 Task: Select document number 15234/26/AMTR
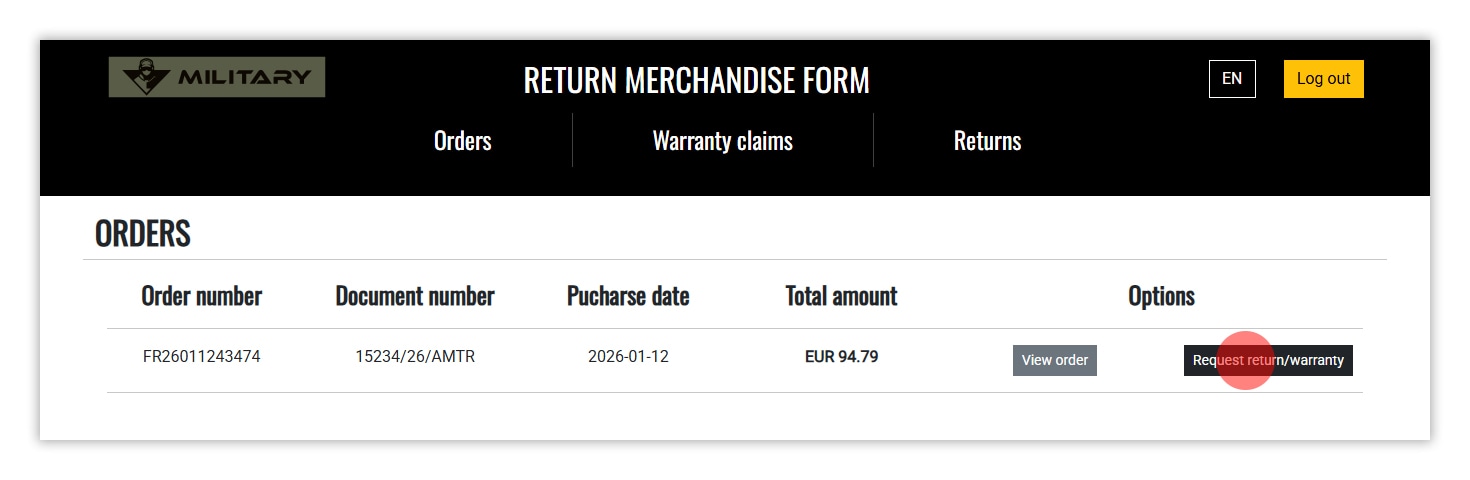pyautogui.click(x=414, y=357)
